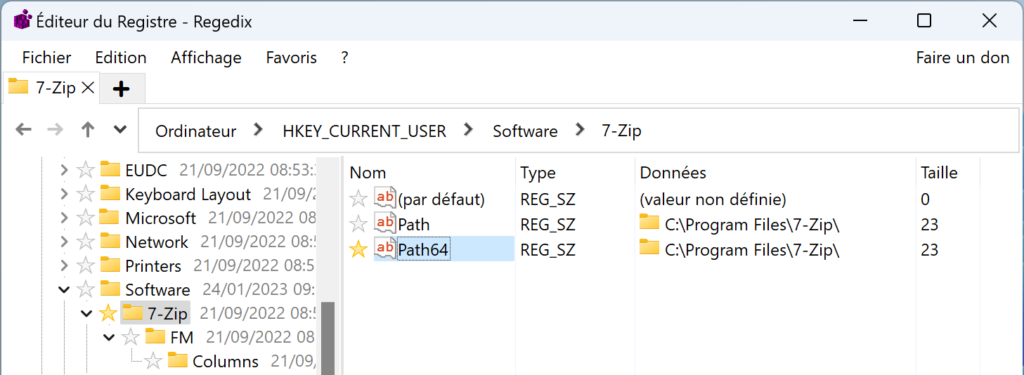Viewport: 1024px width, 375px height.
Task: Go back with the left arrow
Action: pos(24,130)
